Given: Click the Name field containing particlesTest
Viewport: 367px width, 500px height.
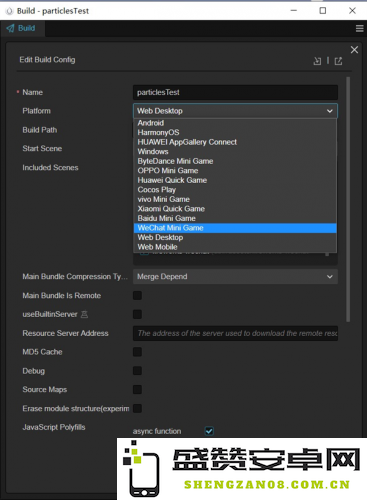Looking at the screenshot, I should pyautogui.click(x=235, y=92).
